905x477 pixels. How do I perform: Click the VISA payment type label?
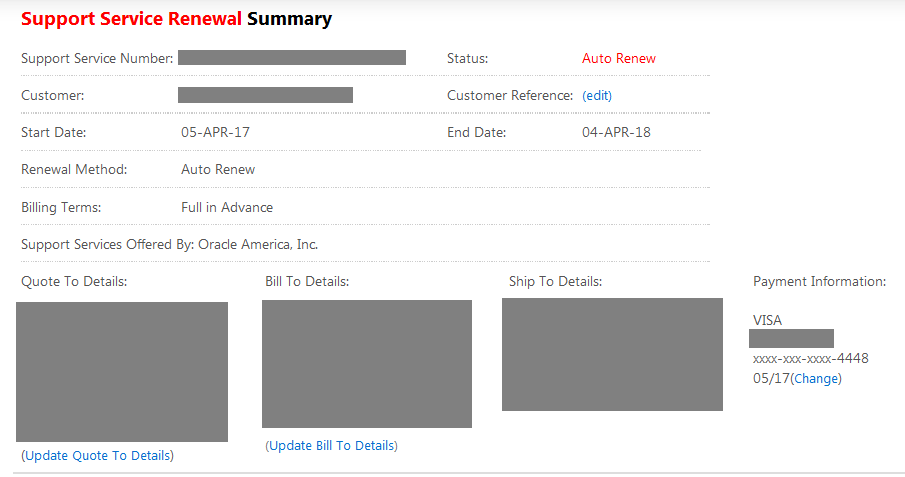[x=768, y=320]
